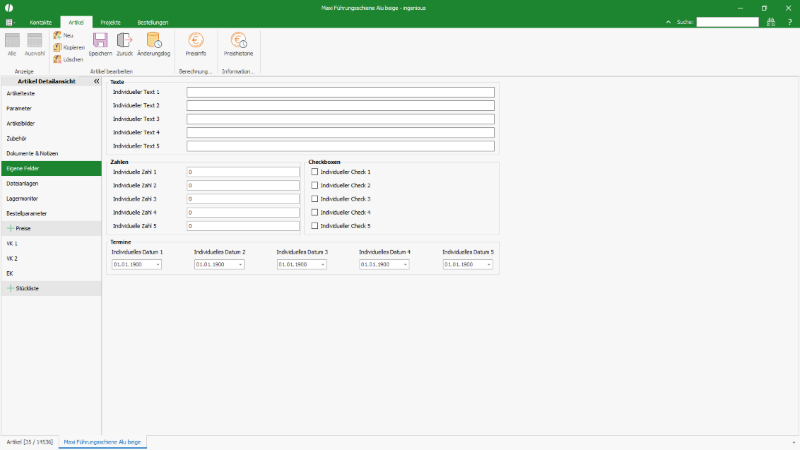Expand the Stückliste section
This screenshot has width=800, height=450.
pyautogui.click(x=10, y=288)
